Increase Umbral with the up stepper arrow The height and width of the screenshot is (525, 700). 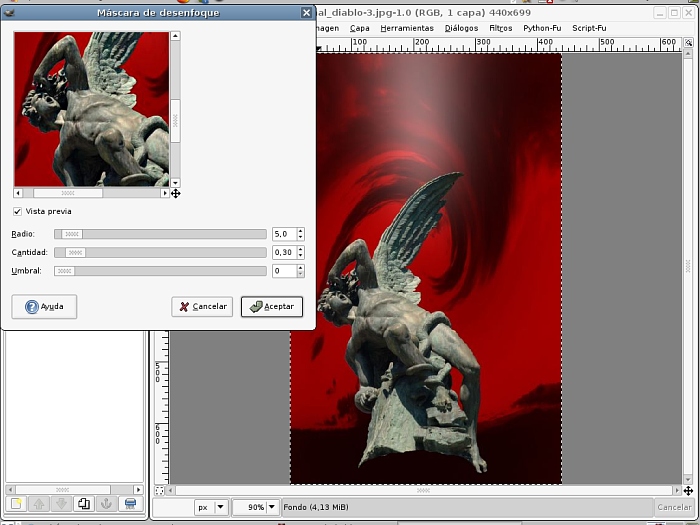pos(301,267)
